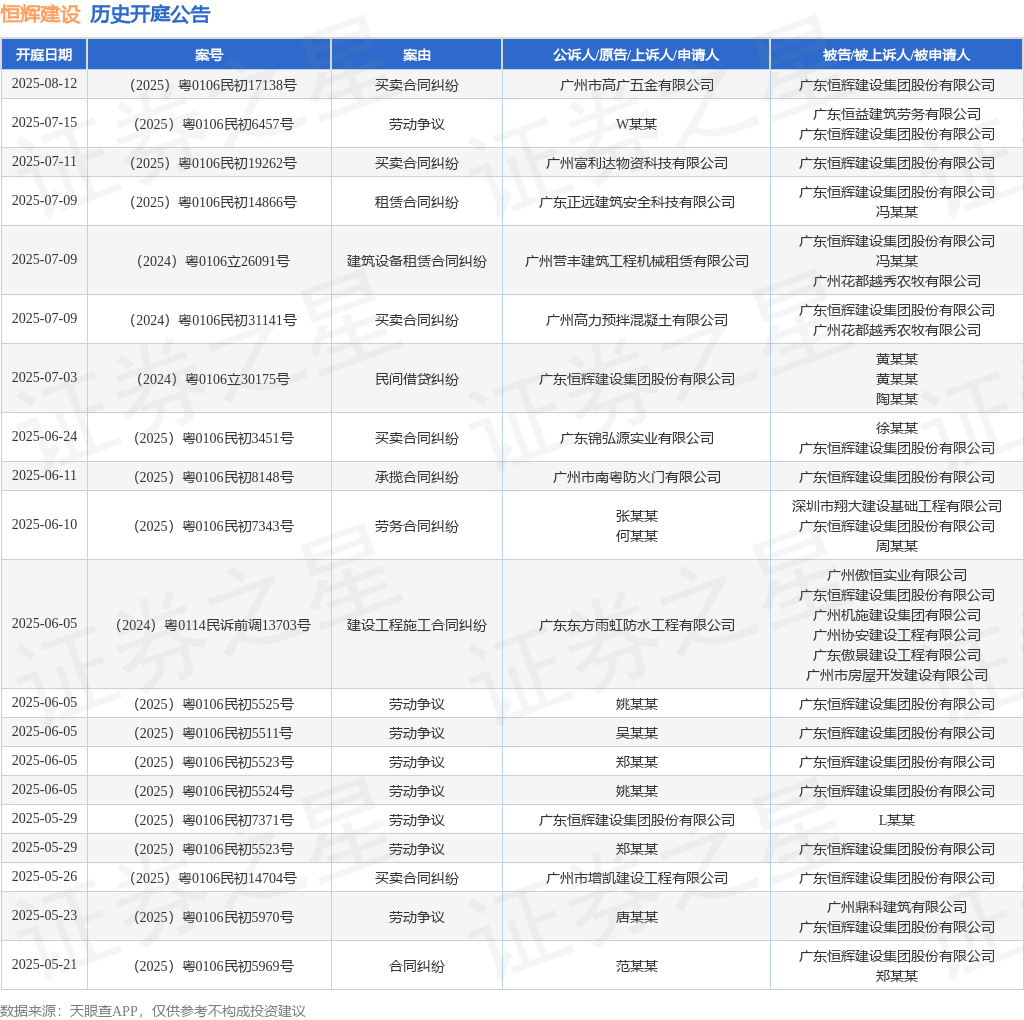The width and height of the screenshot is (1024, 1020).
Task: Click the date 2025-07-15
Action: [x=44, y=123]
